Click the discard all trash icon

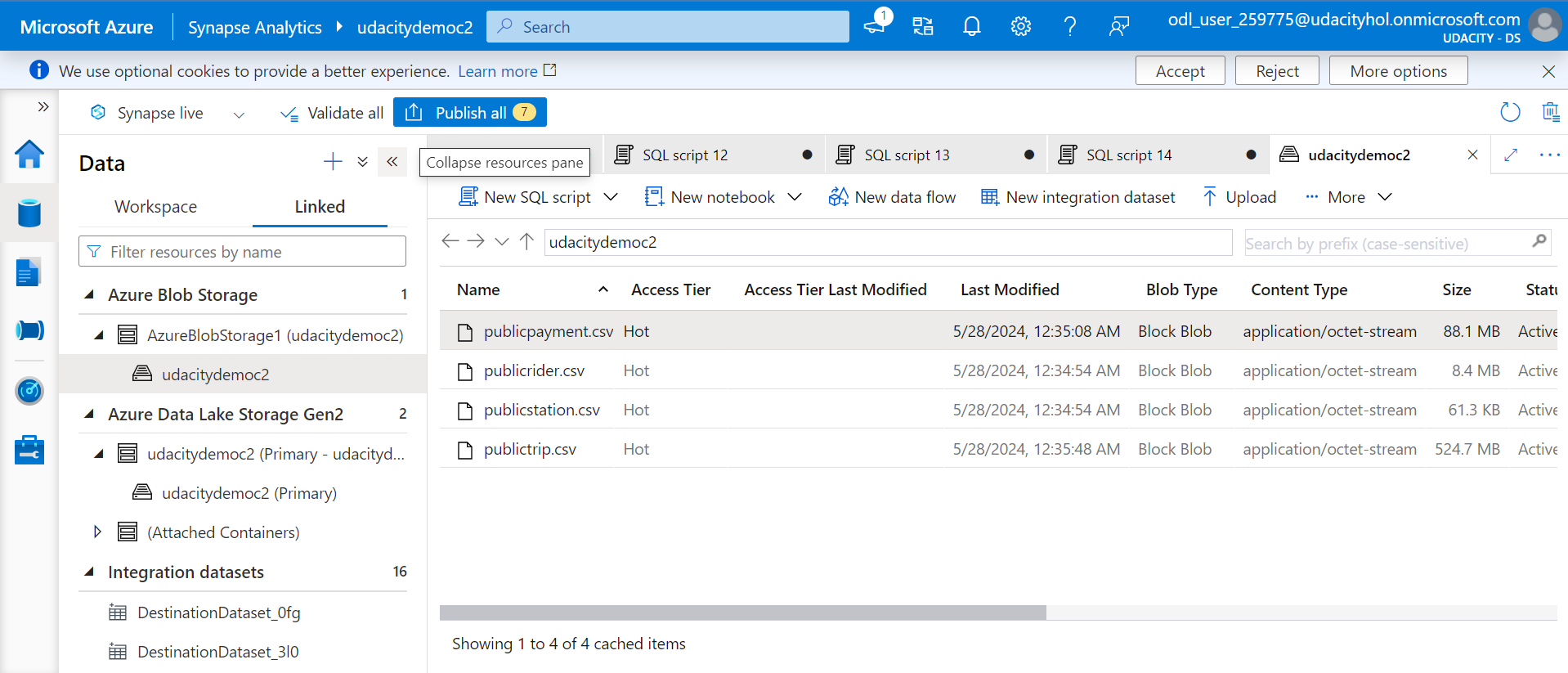pyautogui.click(x=1550, y=112)
